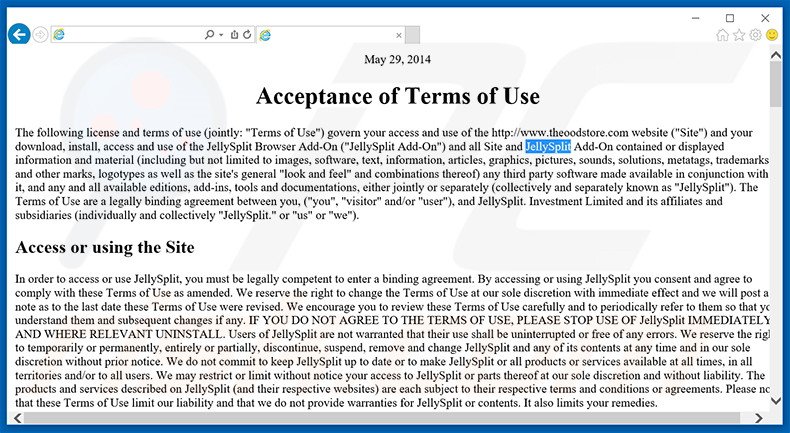
Task: Open a new tab with the blank tab button
Action: (412, 35)
